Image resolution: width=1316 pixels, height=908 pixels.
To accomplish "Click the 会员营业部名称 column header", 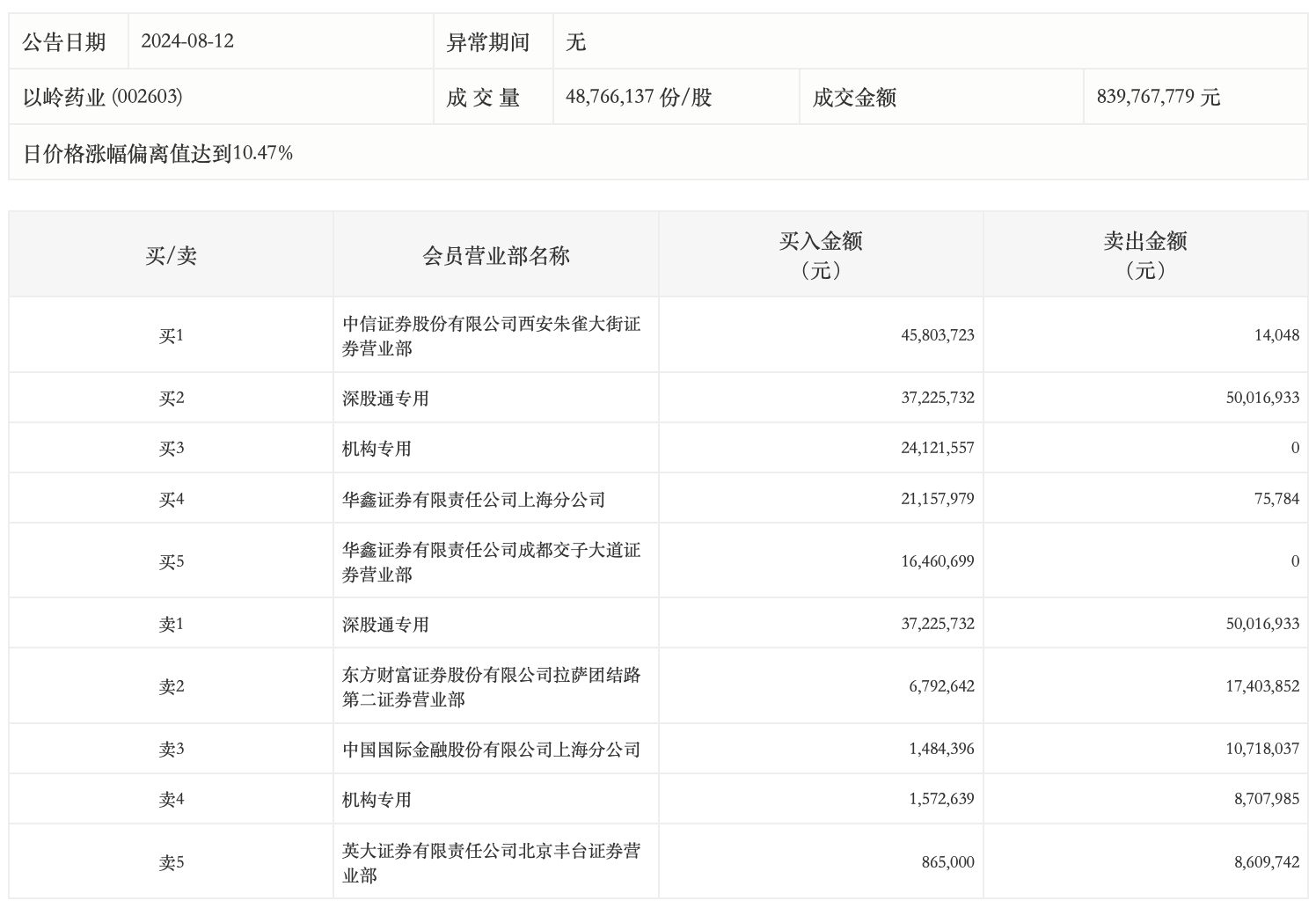I will tap(496, 256).
